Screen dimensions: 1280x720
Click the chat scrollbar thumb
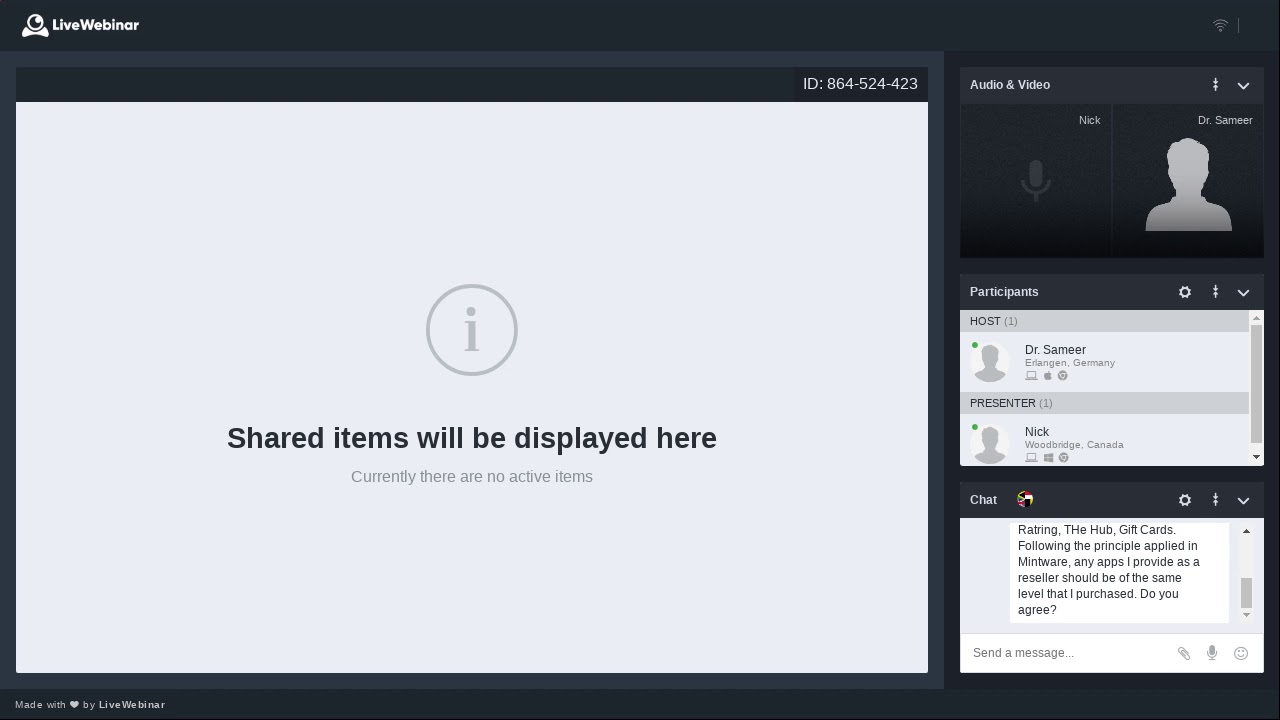pyautogui.click(x=1246, y=592)
